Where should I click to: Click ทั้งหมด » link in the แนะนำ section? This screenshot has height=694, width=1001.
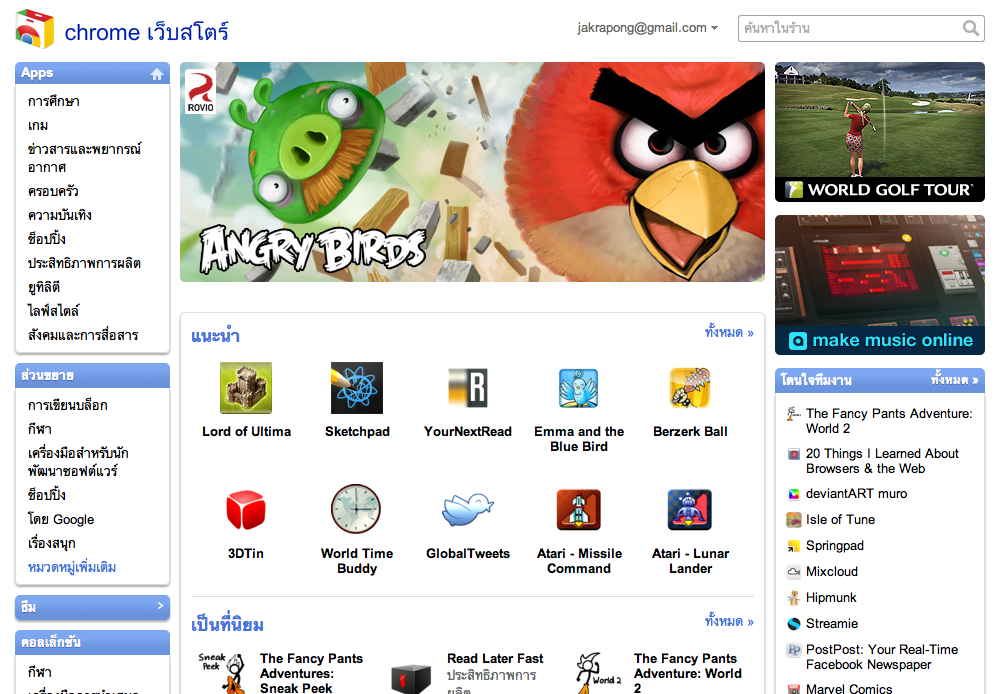coord(729,333)
